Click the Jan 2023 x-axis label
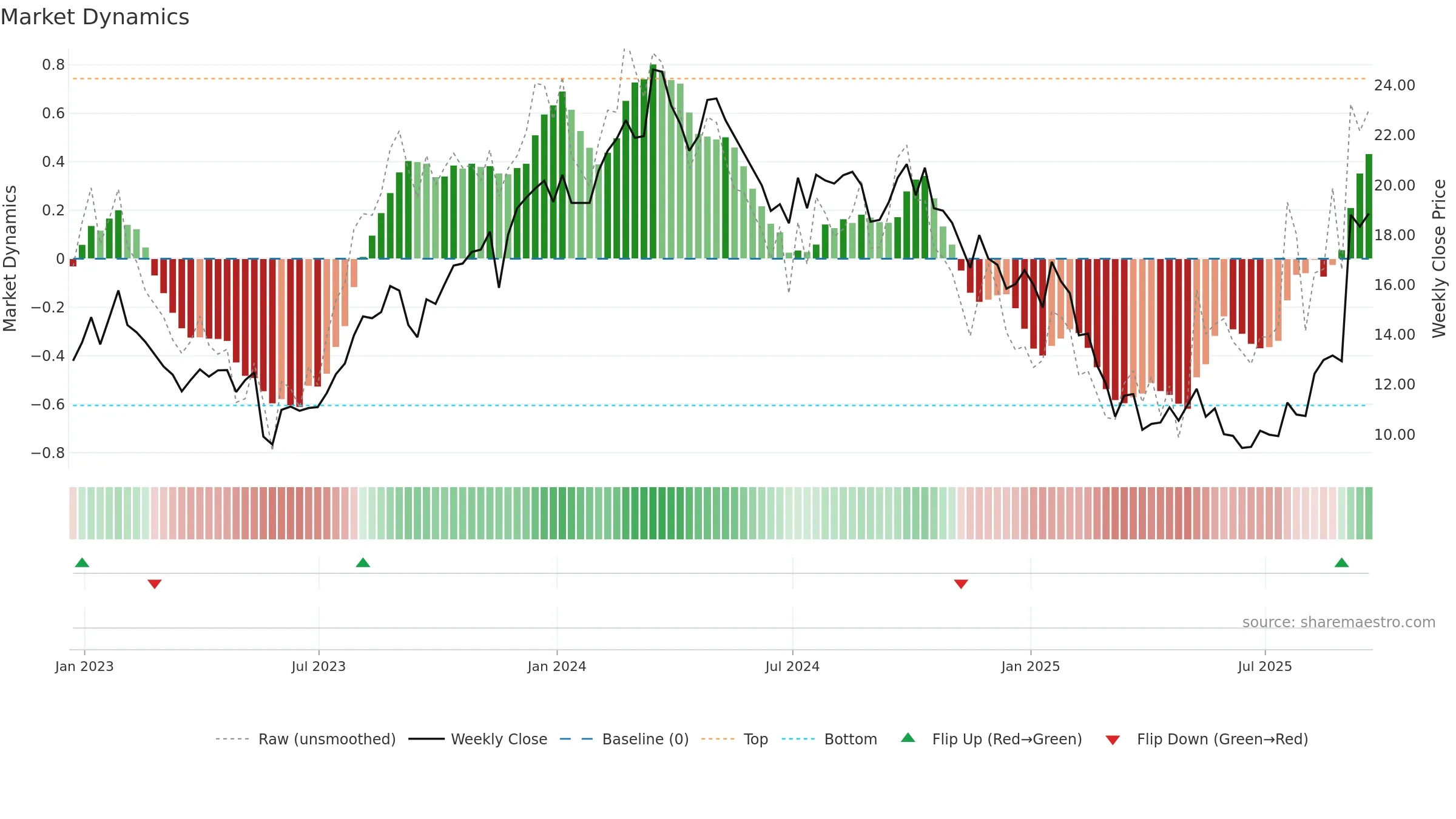 pos(84,666)
